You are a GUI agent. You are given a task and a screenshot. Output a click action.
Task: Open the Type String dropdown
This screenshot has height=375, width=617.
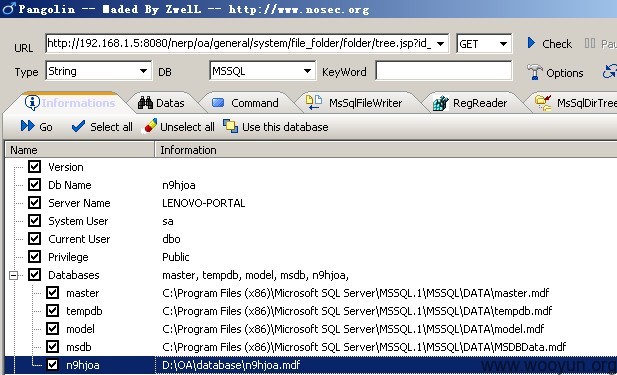pyautogui.click(x=143, y=71)
